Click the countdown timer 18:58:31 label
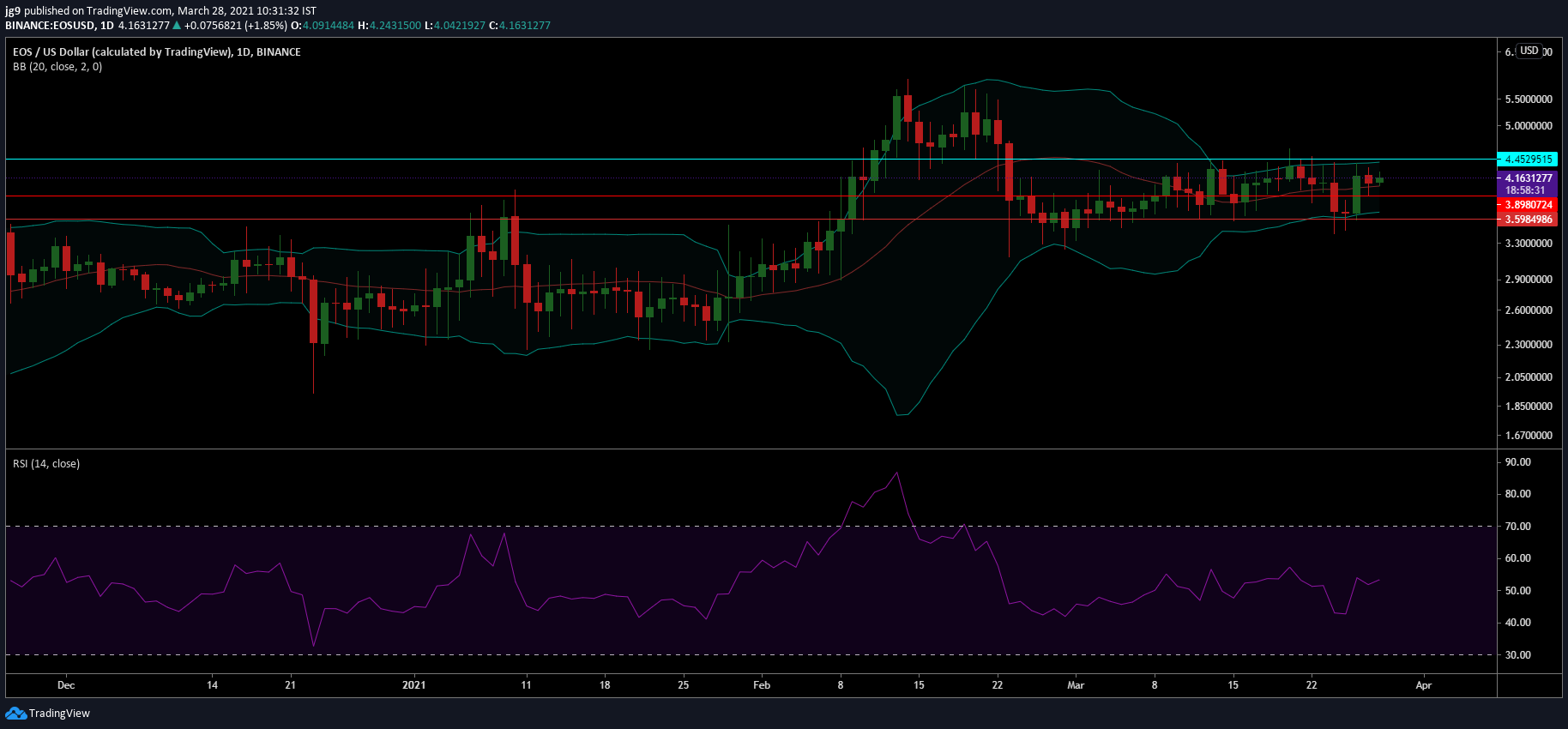1568x729 pixels. (x=1526, y=190)
